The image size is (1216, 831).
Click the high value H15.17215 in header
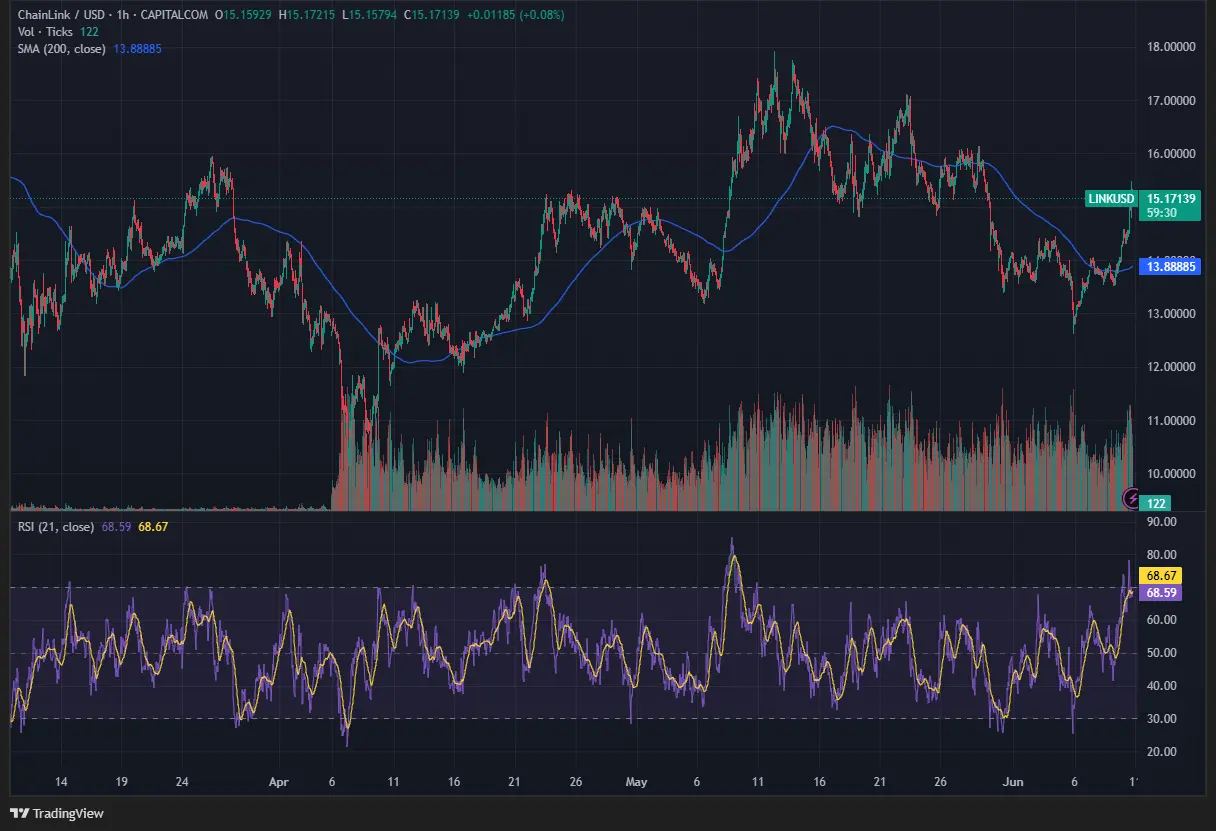308,16
